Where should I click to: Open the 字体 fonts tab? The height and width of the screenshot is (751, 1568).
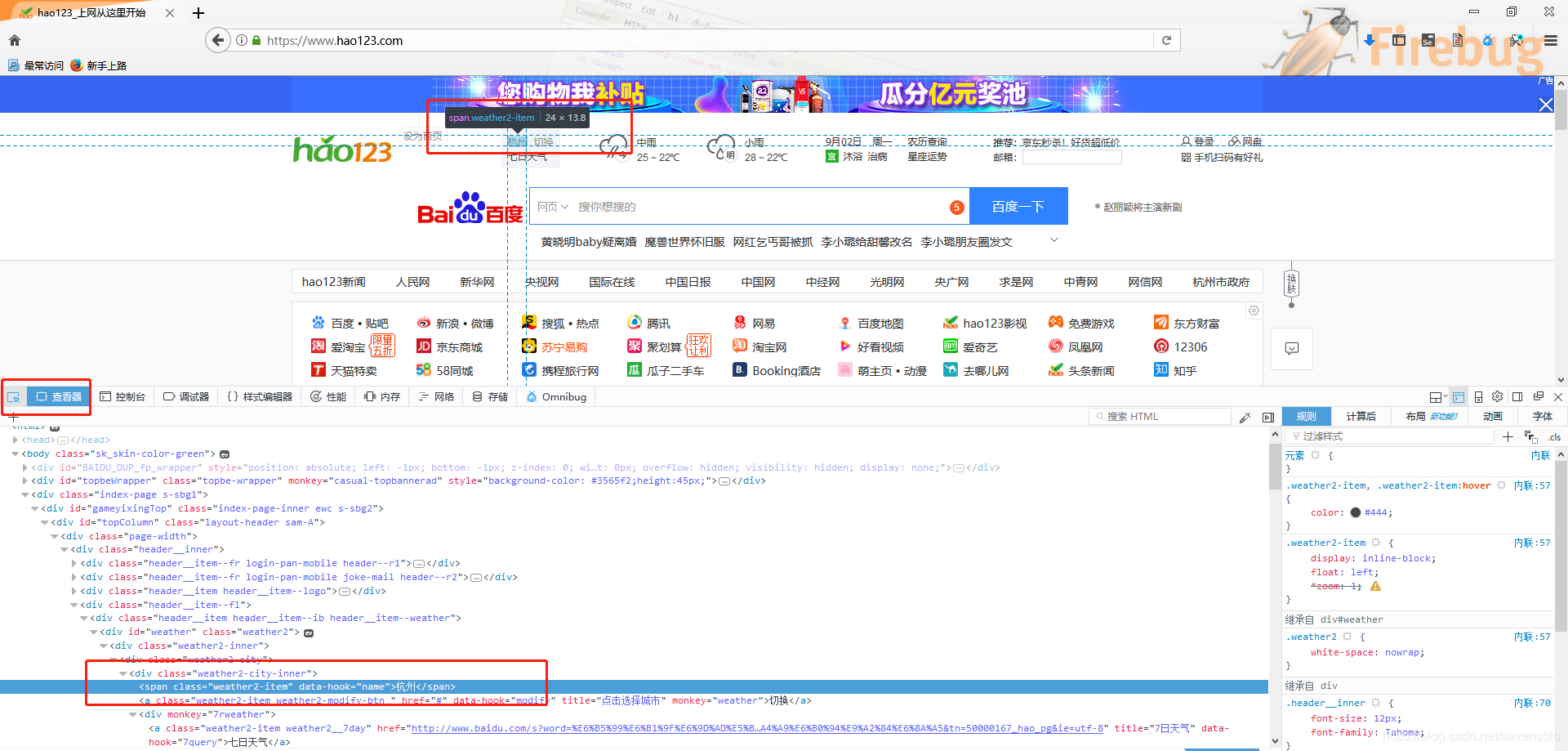pos(1542,416)
